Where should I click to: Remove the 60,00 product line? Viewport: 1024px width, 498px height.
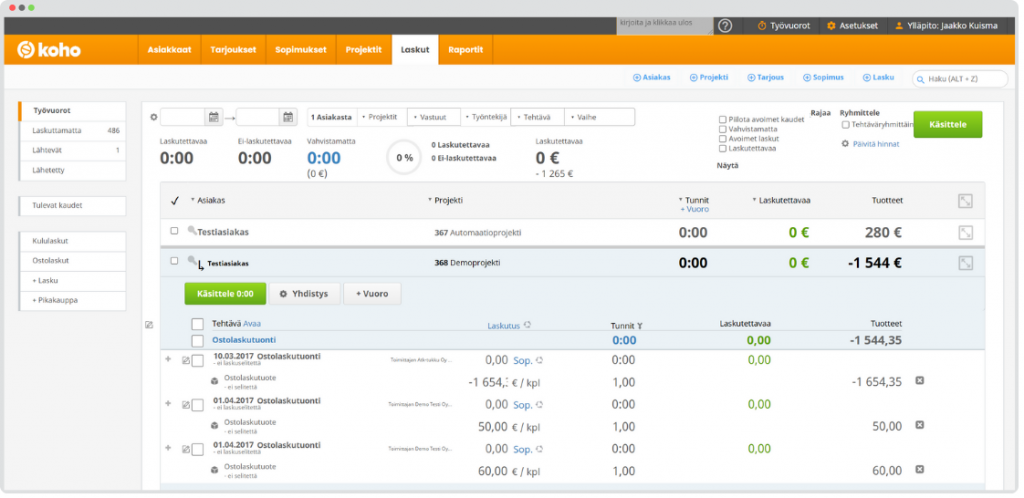click(920, 469)
